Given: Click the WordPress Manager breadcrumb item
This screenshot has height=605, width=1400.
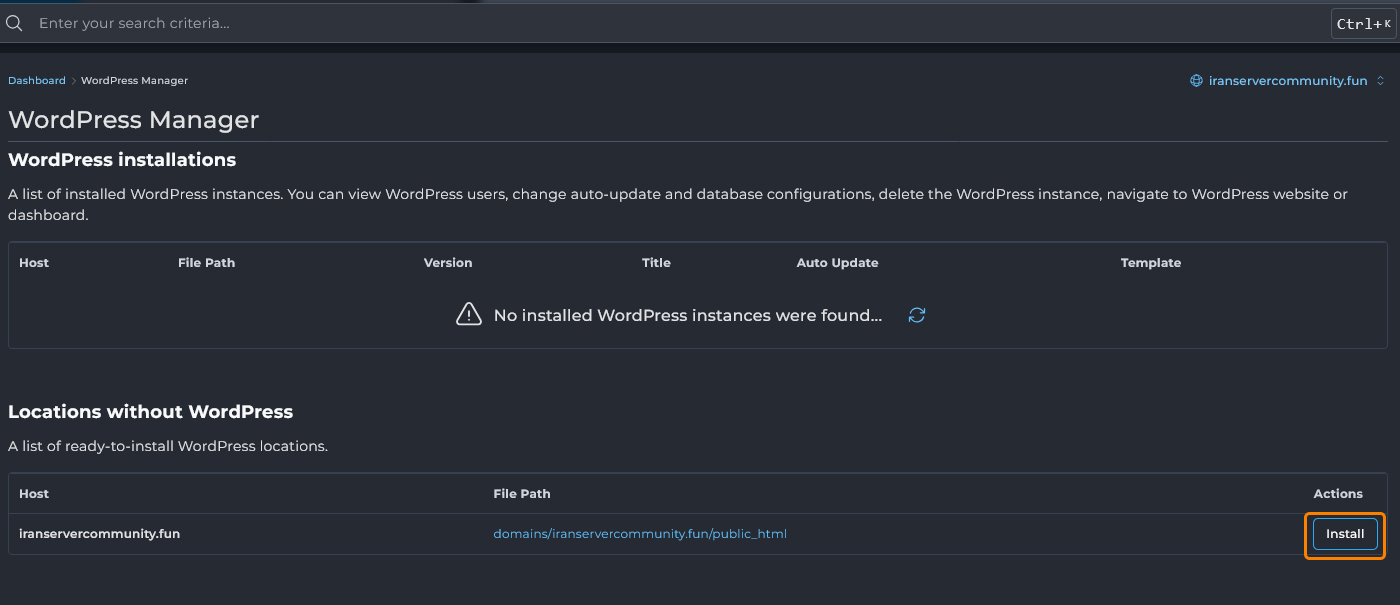Looking at the screenshot, I should (134, 80).
